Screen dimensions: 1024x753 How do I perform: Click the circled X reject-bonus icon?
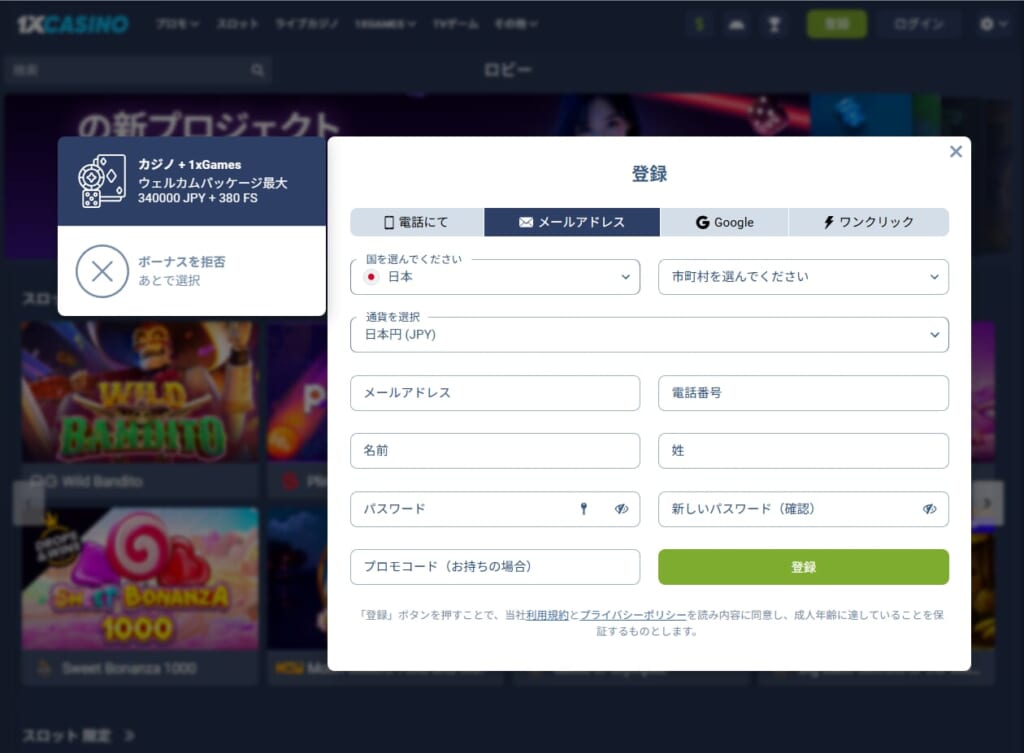coord(102,271)
